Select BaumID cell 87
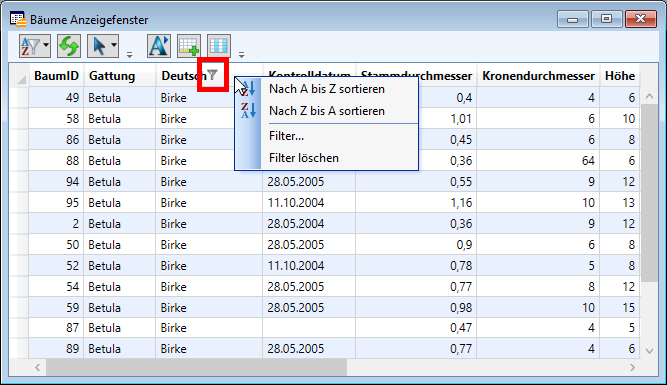The width and height of the screenshot is (667, 385). [56, 328]
